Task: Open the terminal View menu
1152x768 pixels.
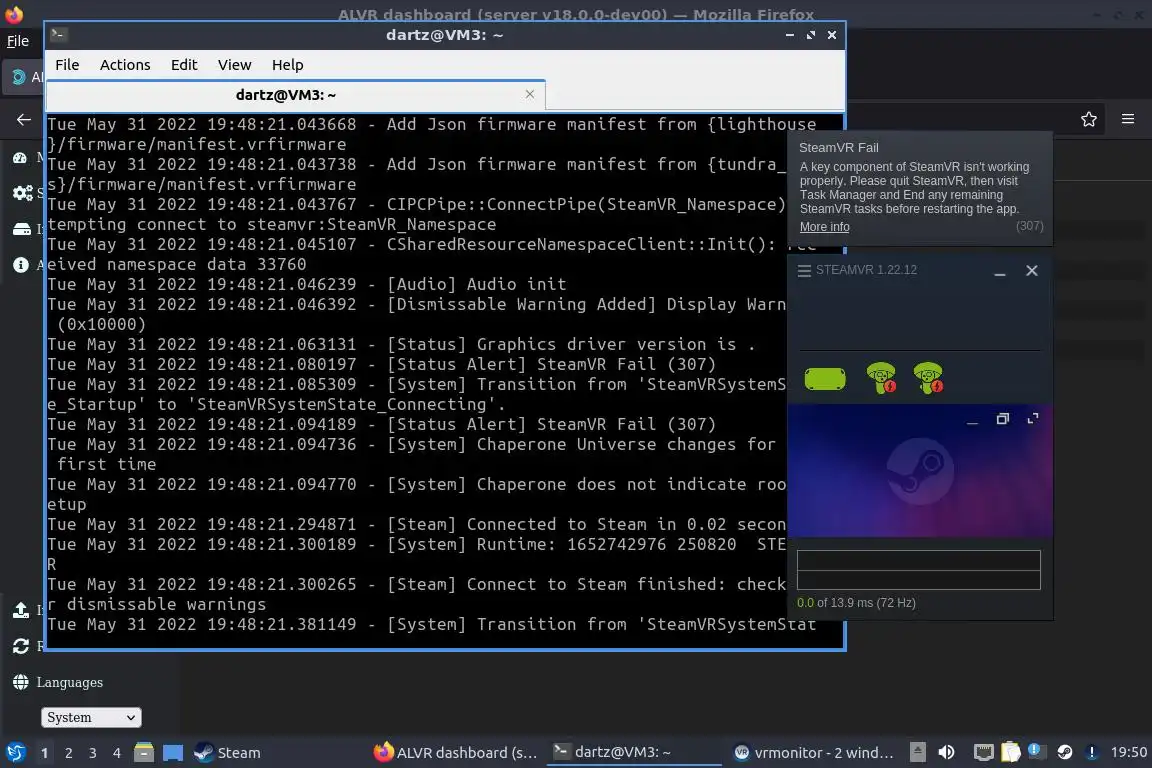Action: 234,65
